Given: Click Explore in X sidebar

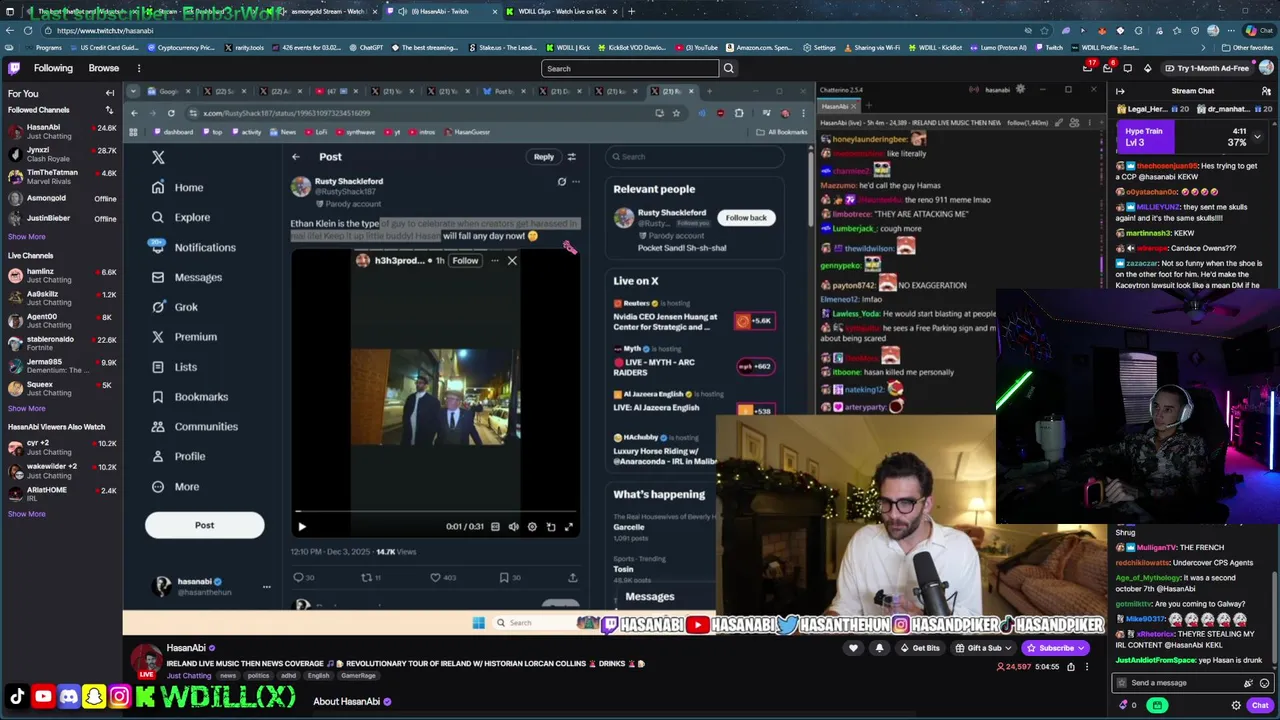Looking at the screenshot, I should pos(181,217).
